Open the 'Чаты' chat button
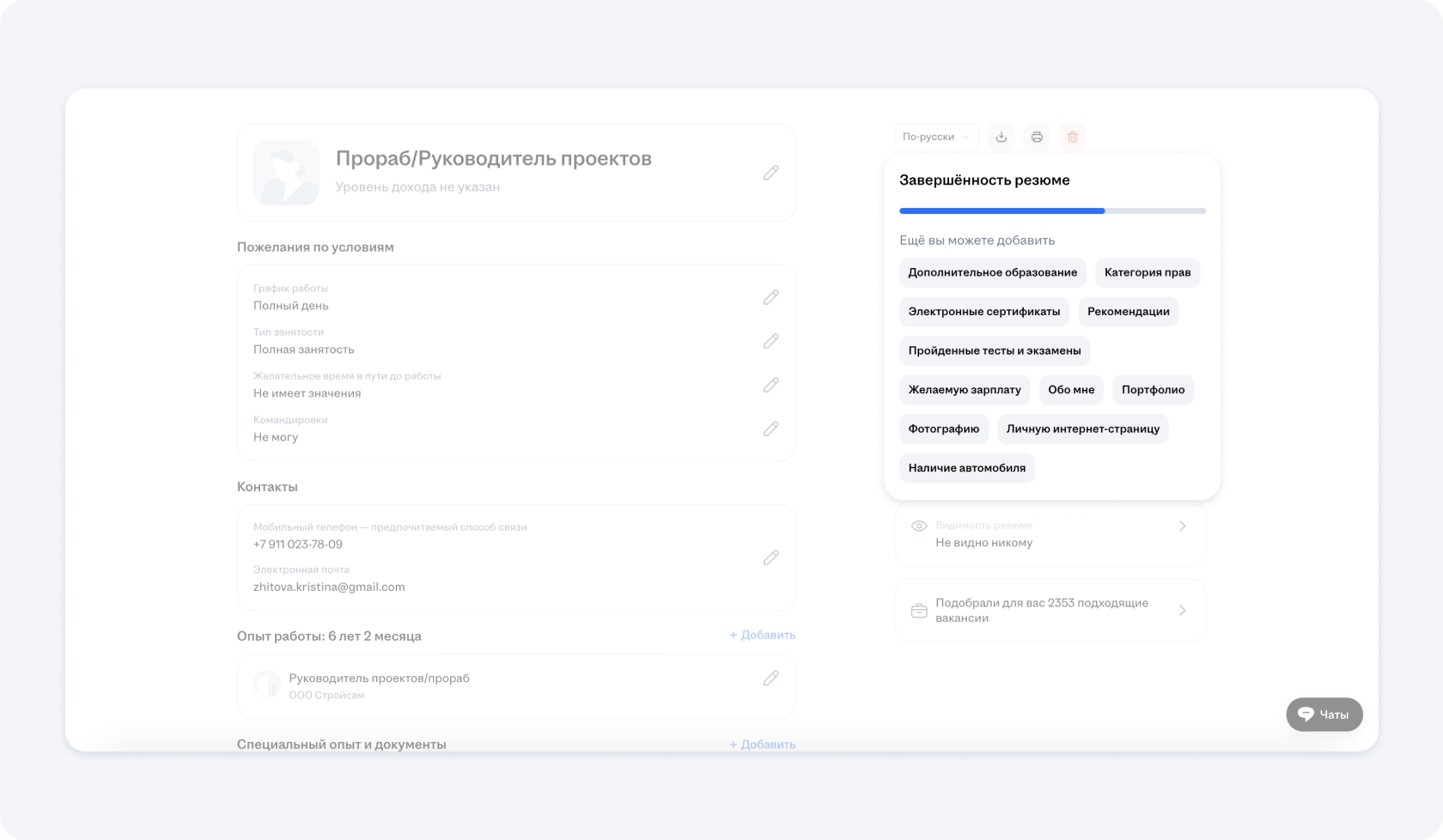 click(x=1324, y=715)
